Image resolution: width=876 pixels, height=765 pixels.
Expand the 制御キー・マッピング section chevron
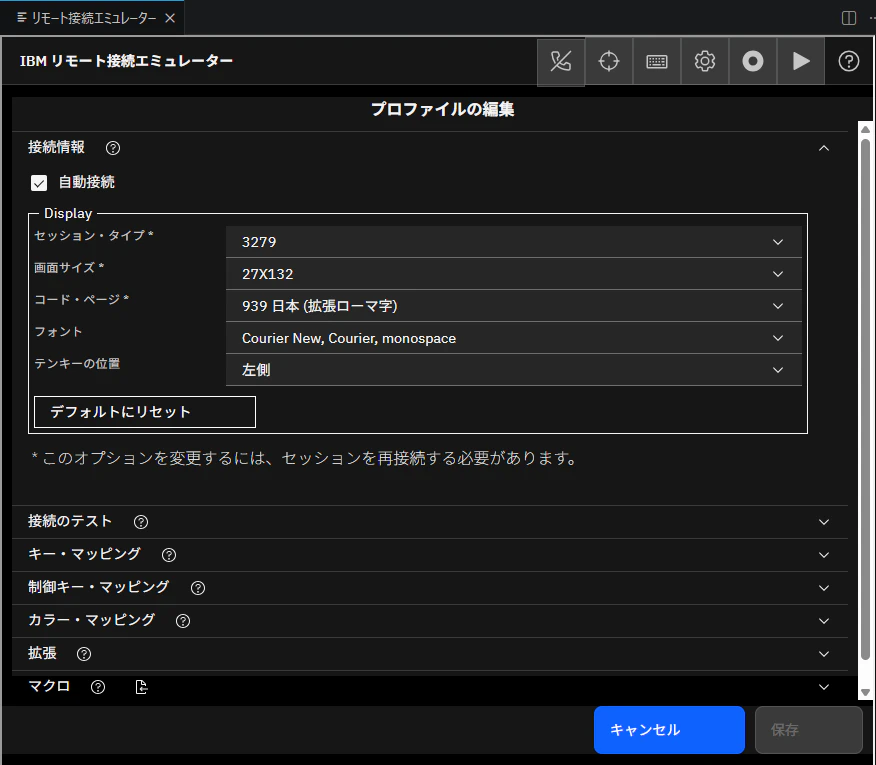coord(823,588)
